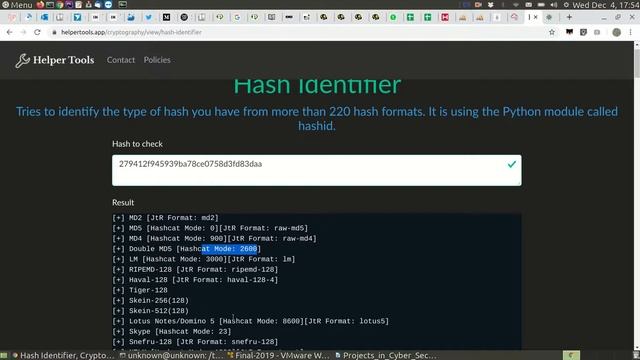640x360 pixels.
Task: Click the shield-shaped extension icon
Action: pos(583,32)
